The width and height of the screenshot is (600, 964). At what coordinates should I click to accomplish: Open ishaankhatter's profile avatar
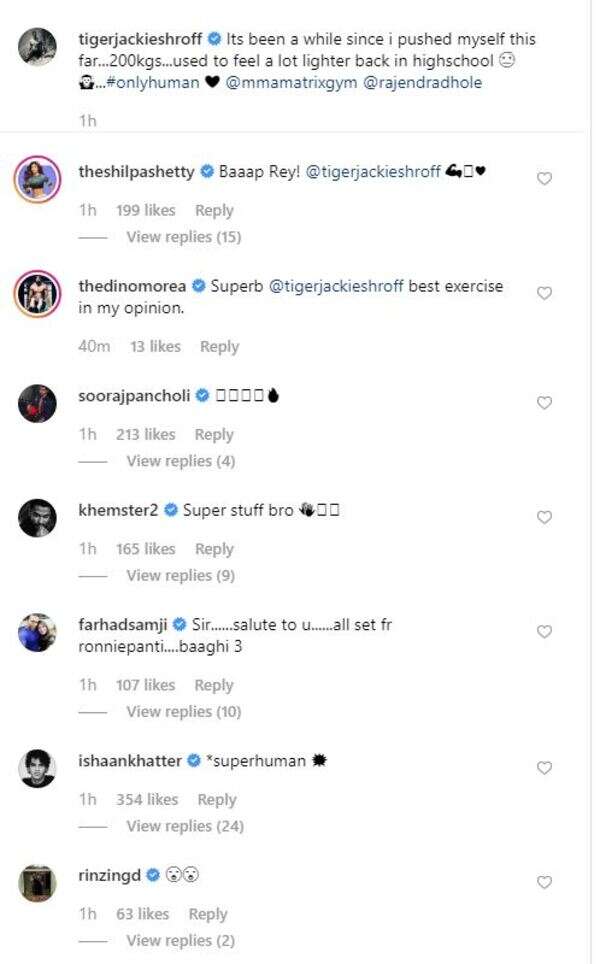38,769
